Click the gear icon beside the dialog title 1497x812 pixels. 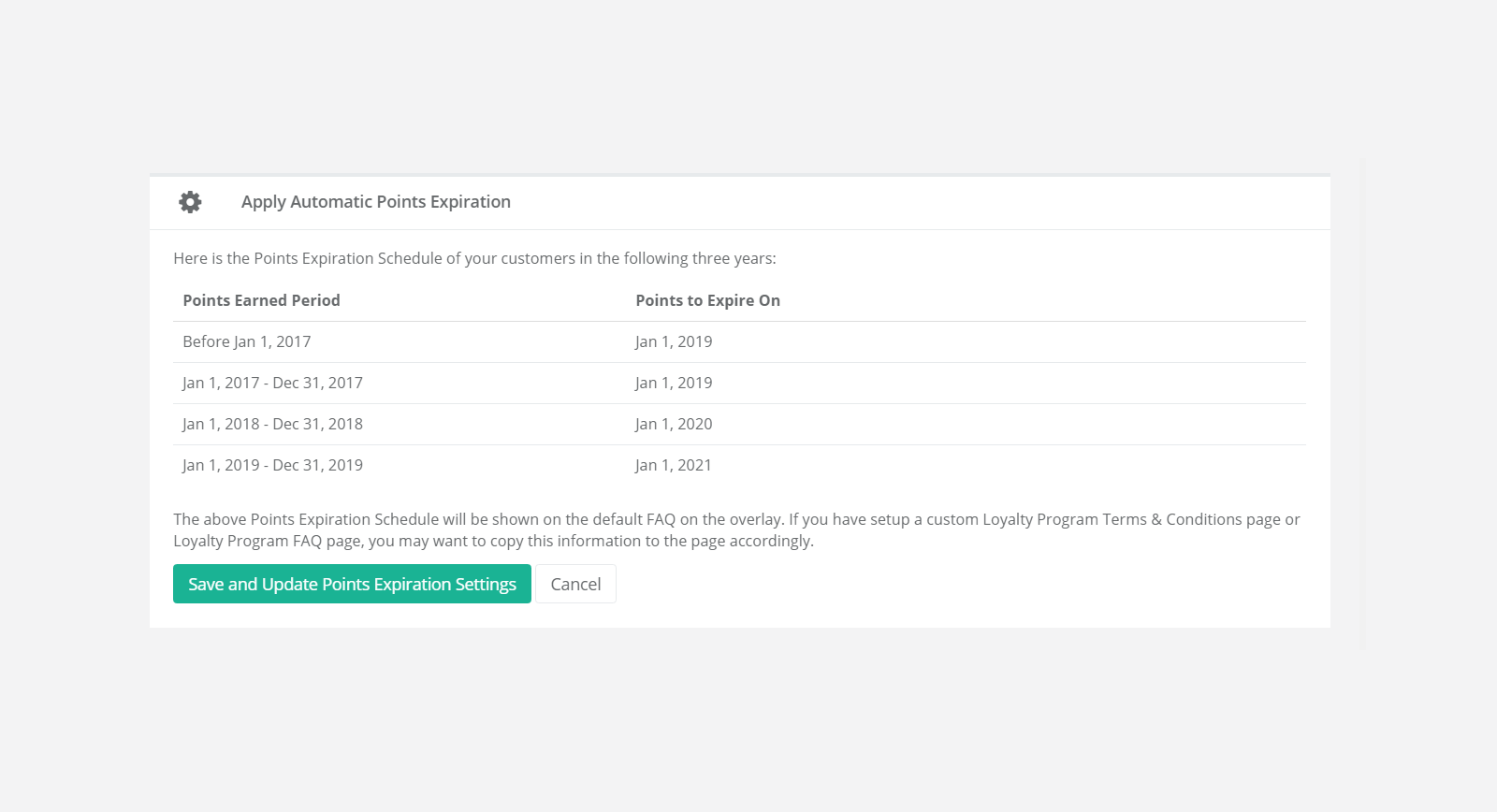[x=190, y=202]
